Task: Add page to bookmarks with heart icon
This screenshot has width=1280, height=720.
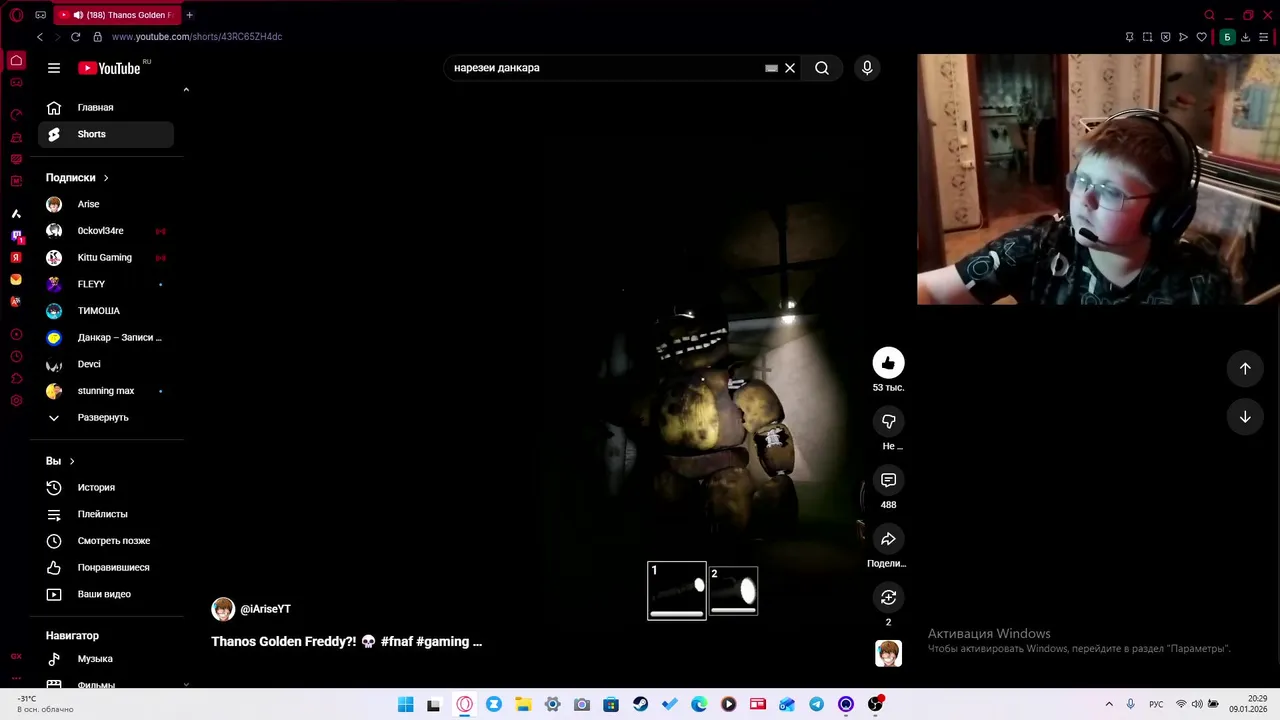Action: point(1202,37)
